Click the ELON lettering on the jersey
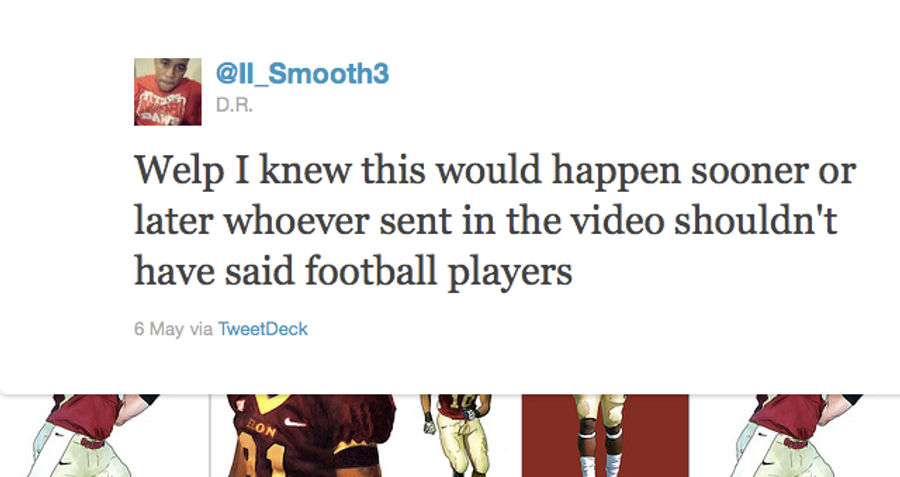The image size is (900, 477). (262, 429)
